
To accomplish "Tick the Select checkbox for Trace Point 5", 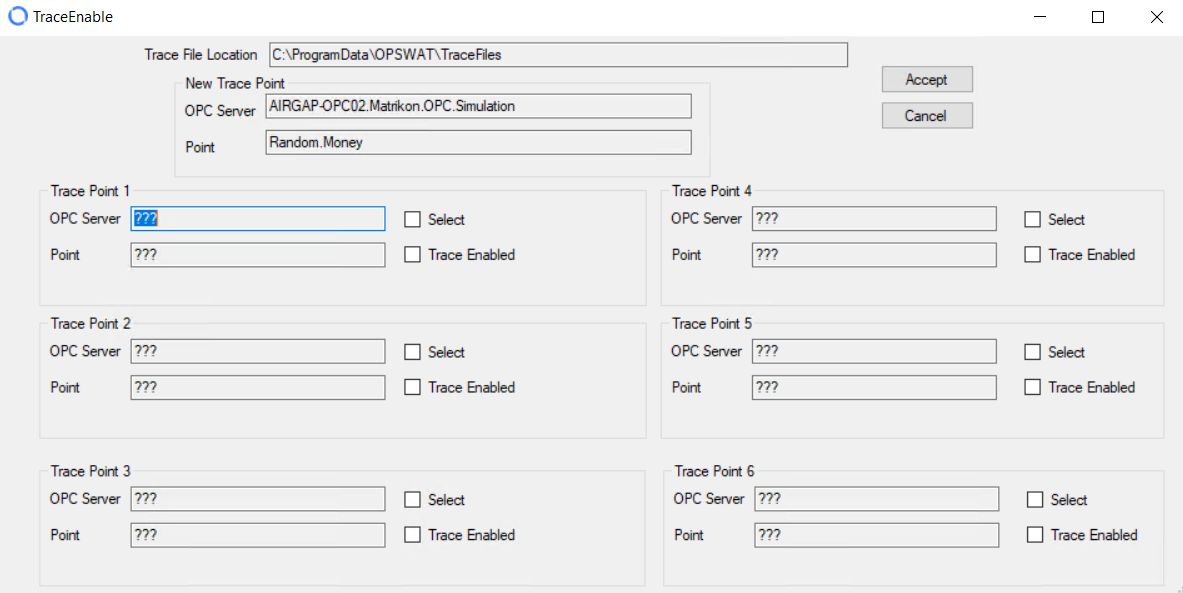I will coord(1032,352).
